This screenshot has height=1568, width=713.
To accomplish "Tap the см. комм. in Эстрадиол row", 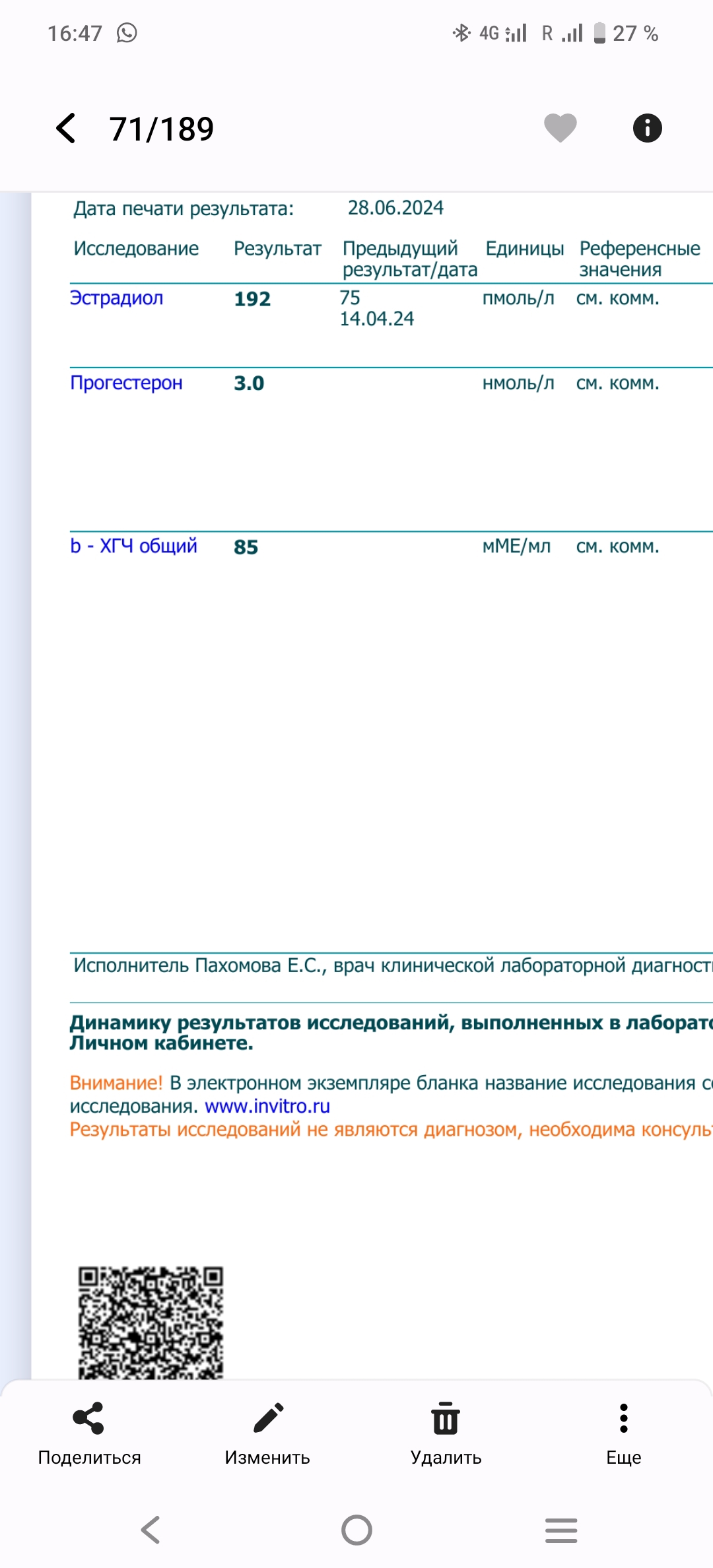I will click(618, 299).
